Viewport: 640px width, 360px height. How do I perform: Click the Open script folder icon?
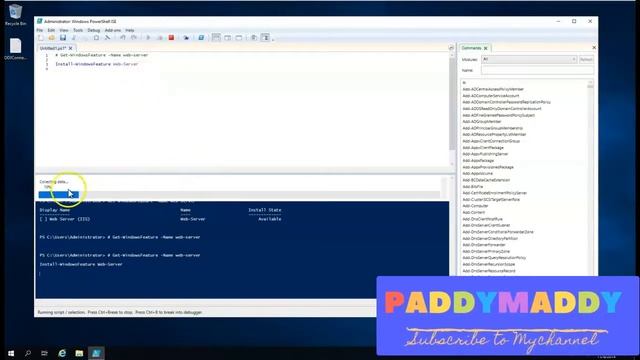point(52,38)
